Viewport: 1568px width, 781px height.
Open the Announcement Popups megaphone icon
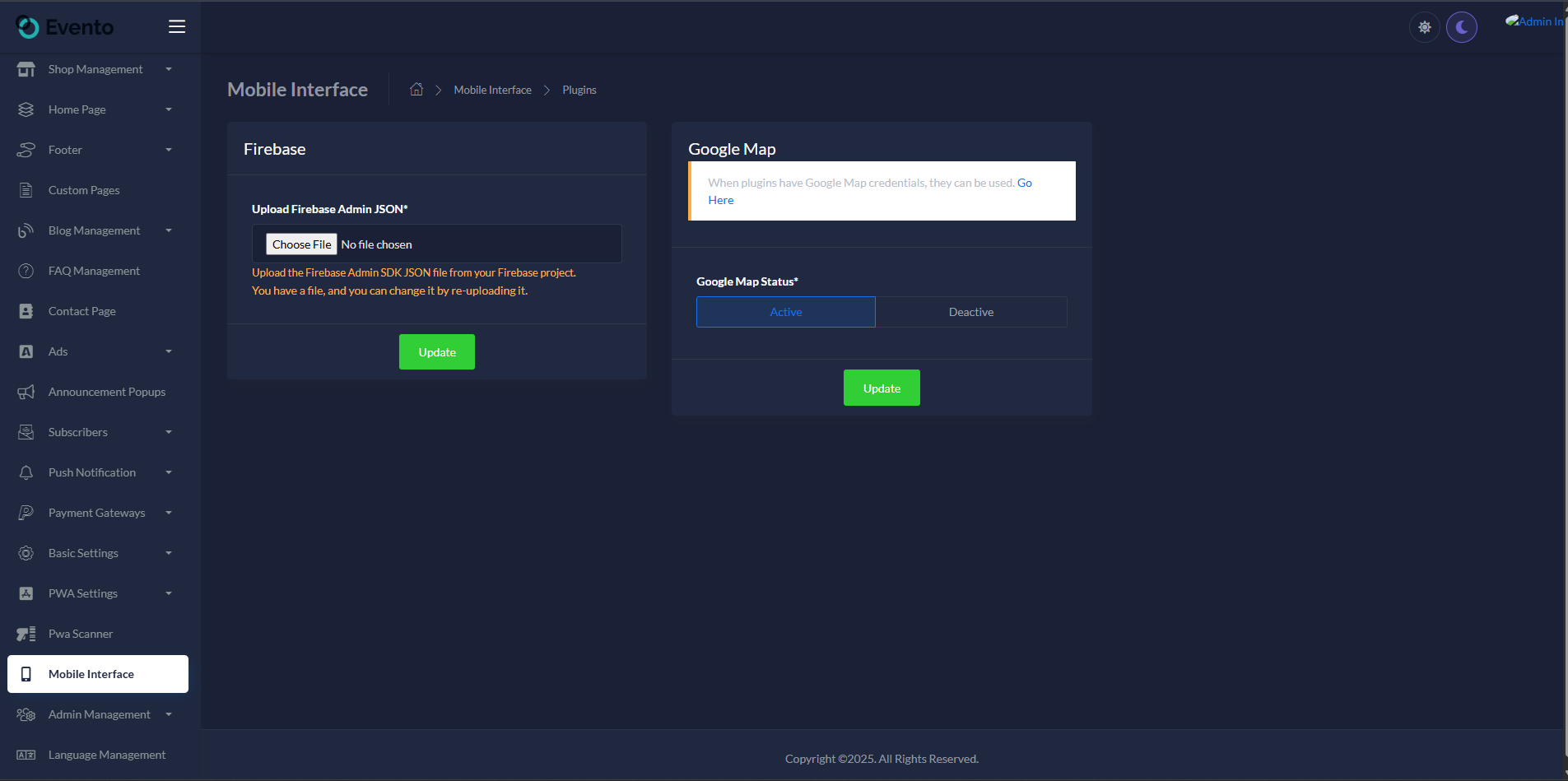pos(26,392)
